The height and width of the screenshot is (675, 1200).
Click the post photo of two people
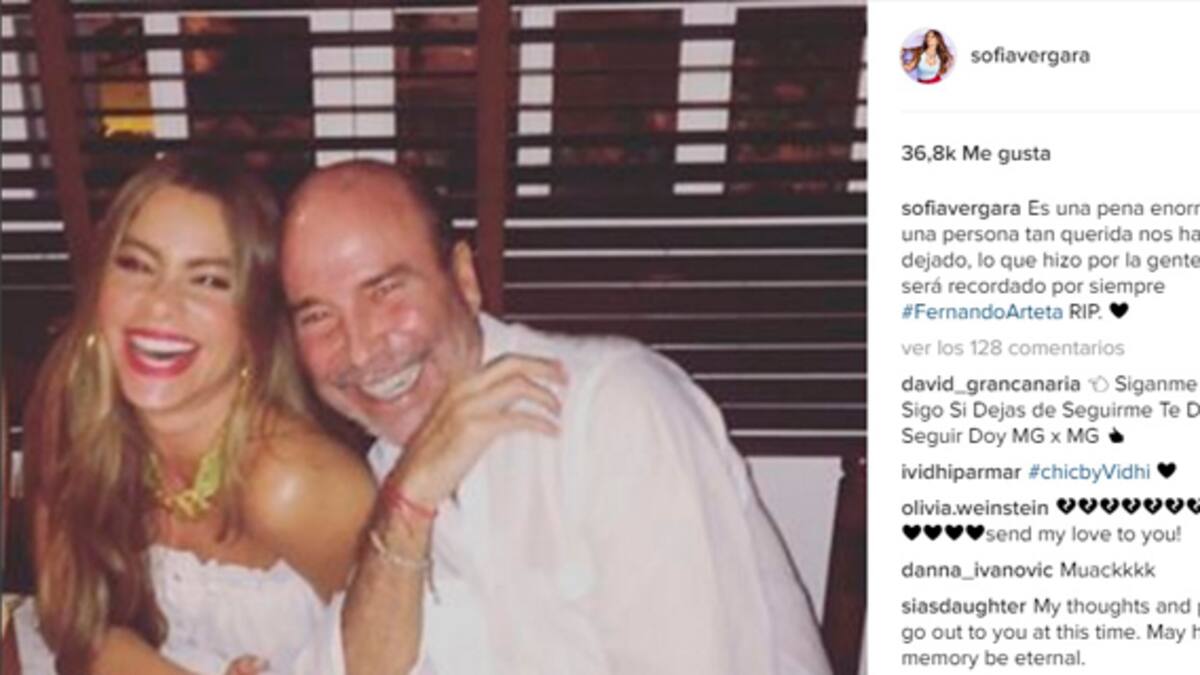[433, 337]
